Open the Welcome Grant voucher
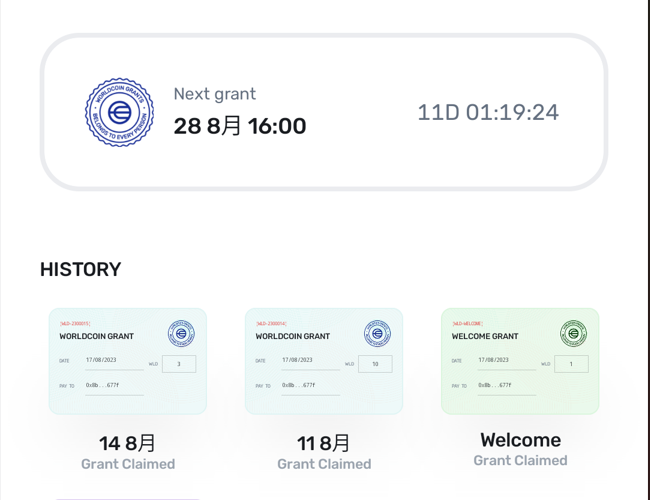 coord(520,361)
